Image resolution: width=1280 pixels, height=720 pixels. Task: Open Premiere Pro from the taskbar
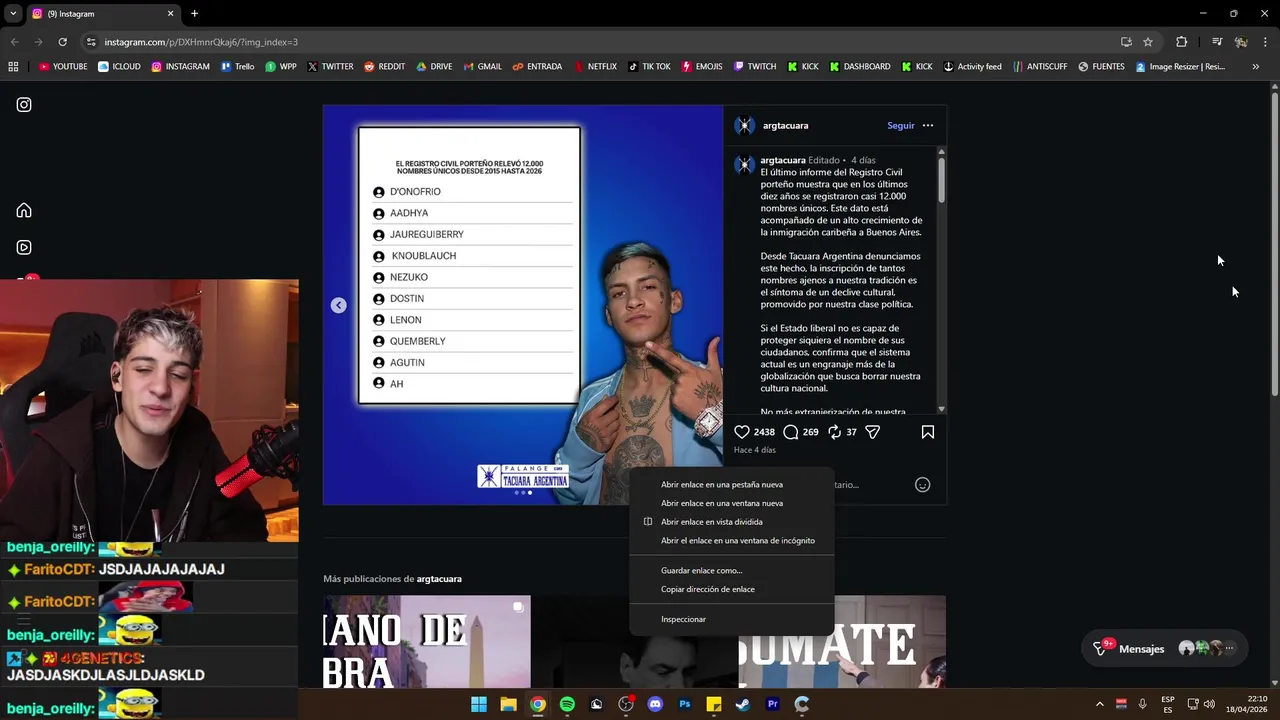[x=772, y=704]
